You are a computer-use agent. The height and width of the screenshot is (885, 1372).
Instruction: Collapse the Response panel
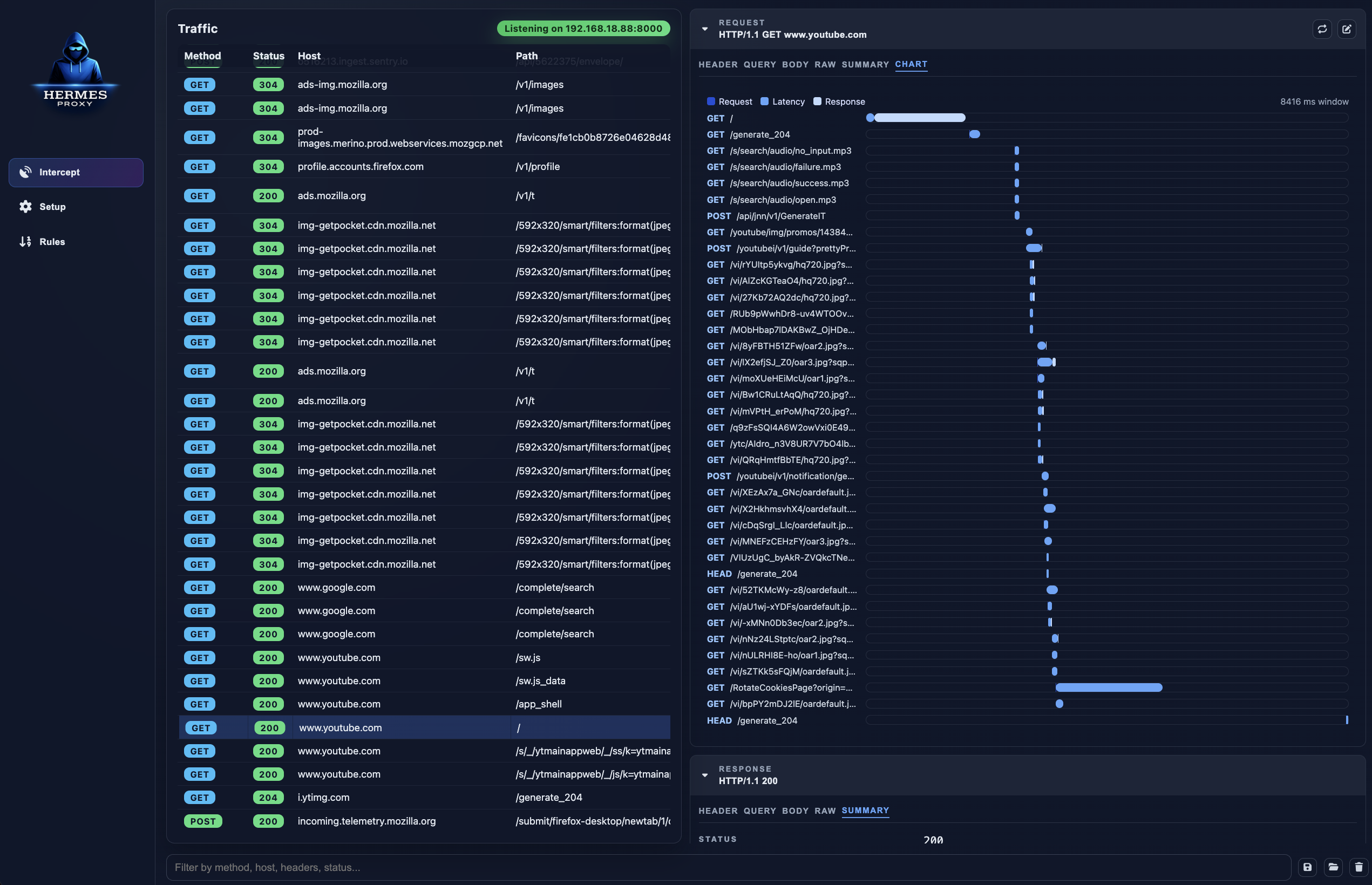(x=705, y=775)
